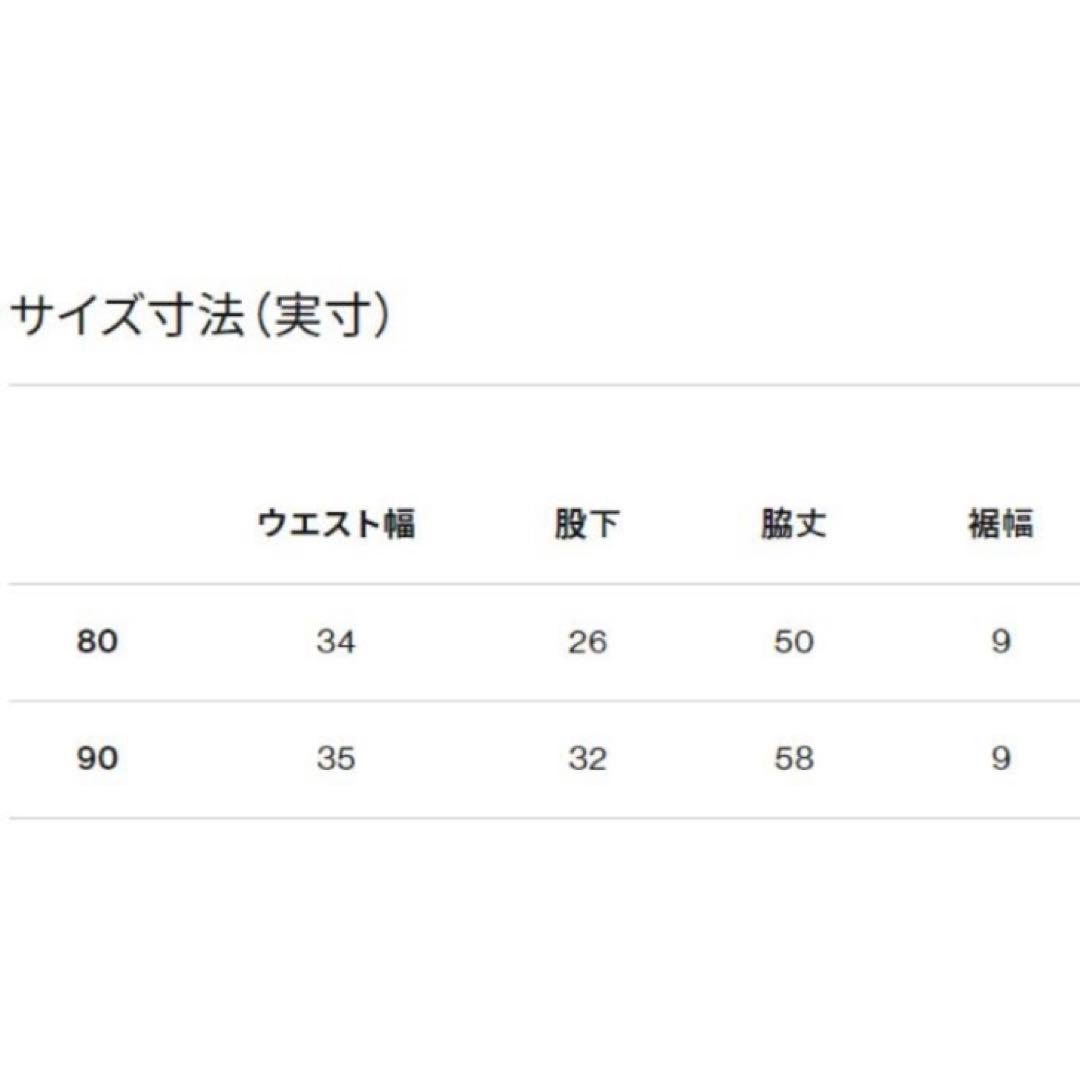
Task: Select the ウエスト幅 column header
Action: (336, 523)
